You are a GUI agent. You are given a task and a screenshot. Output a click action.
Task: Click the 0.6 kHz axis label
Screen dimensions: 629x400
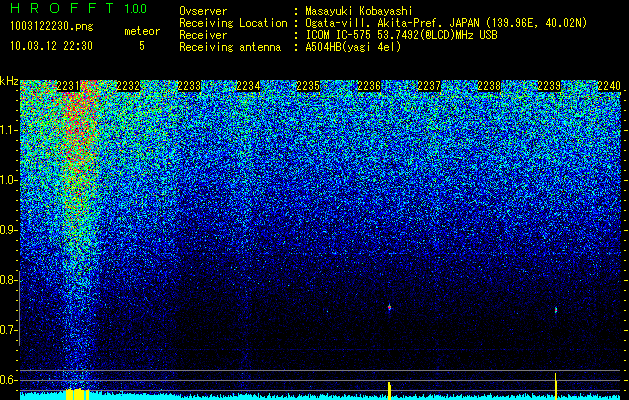point(9,380)
